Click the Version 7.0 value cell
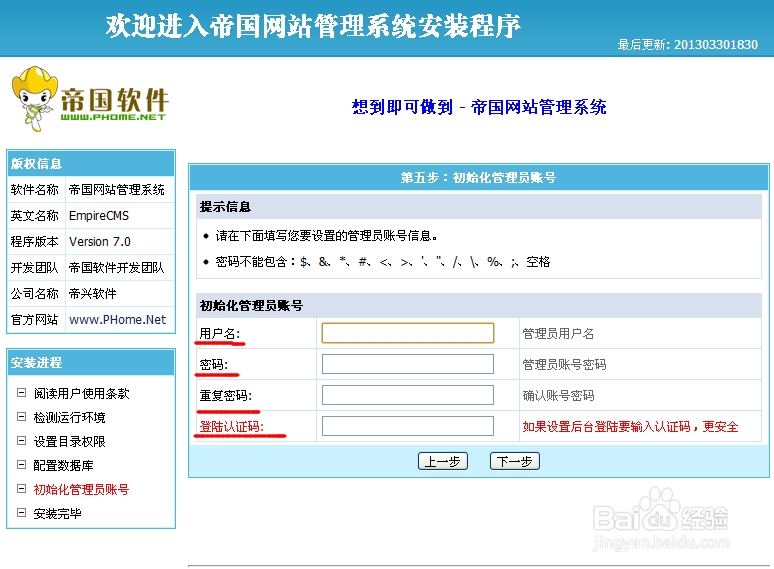 120,242
